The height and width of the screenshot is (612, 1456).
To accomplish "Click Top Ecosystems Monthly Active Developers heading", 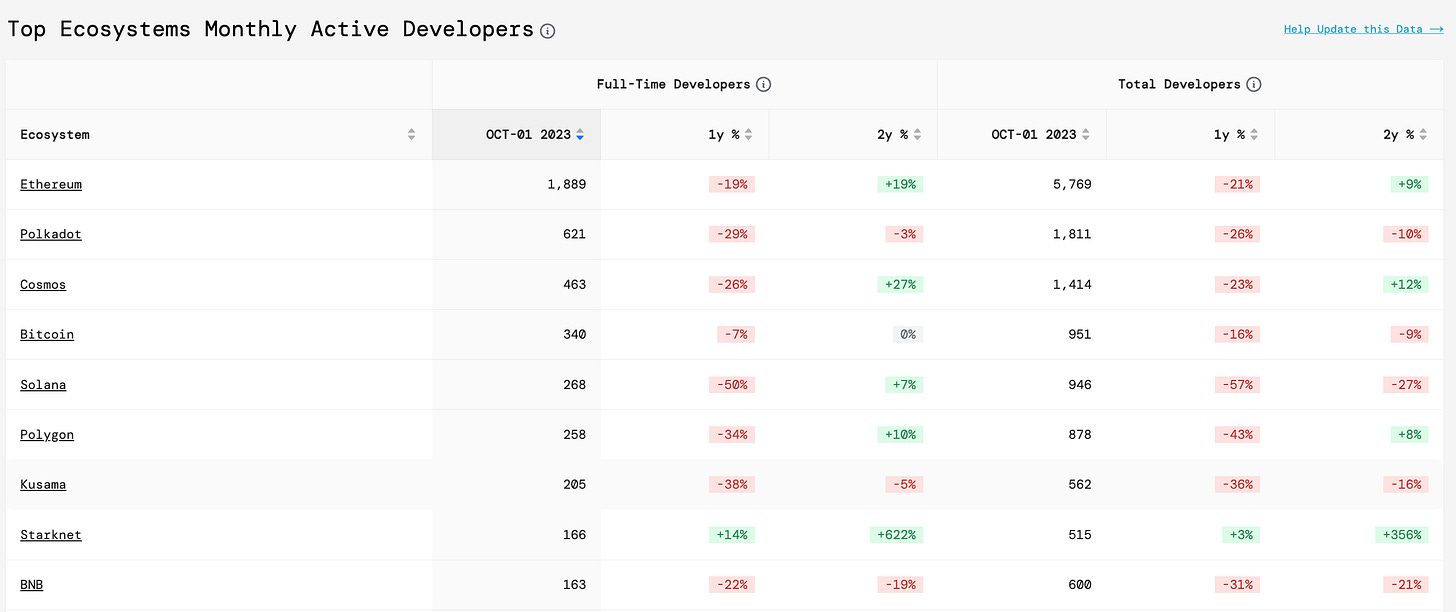I will point(270,29).
